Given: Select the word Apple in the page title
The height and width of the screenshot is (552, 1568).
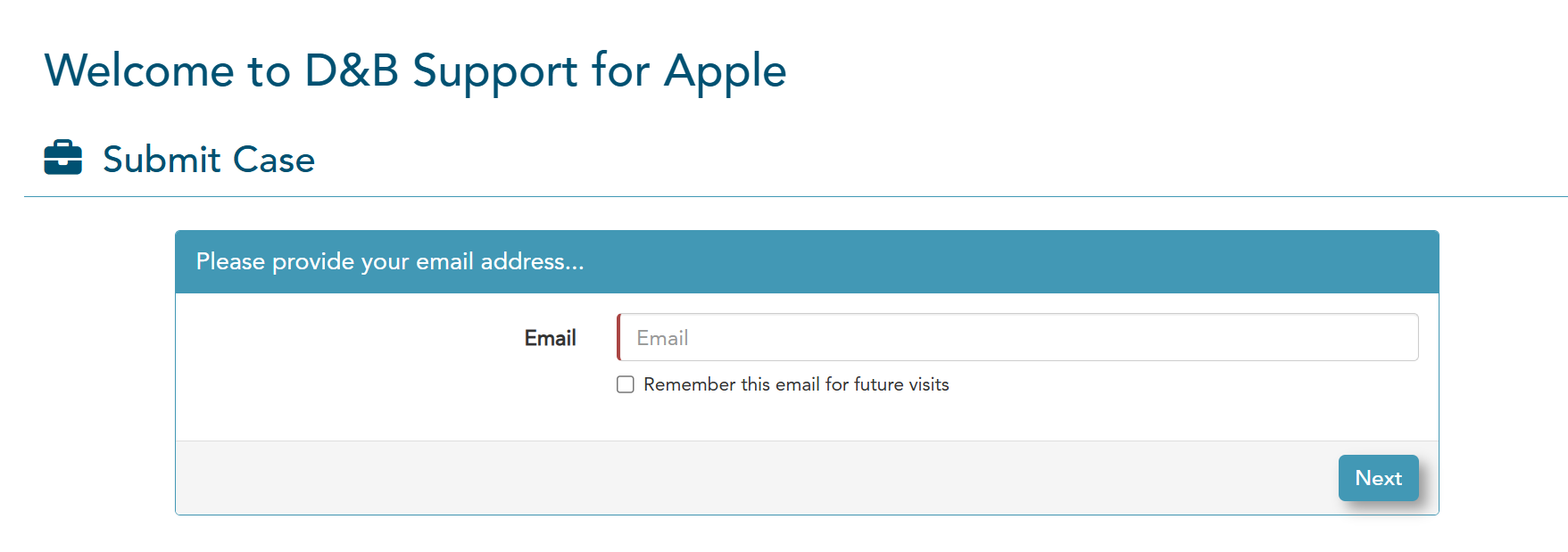Looking at the screenshot, I should (x=725, y=70).
